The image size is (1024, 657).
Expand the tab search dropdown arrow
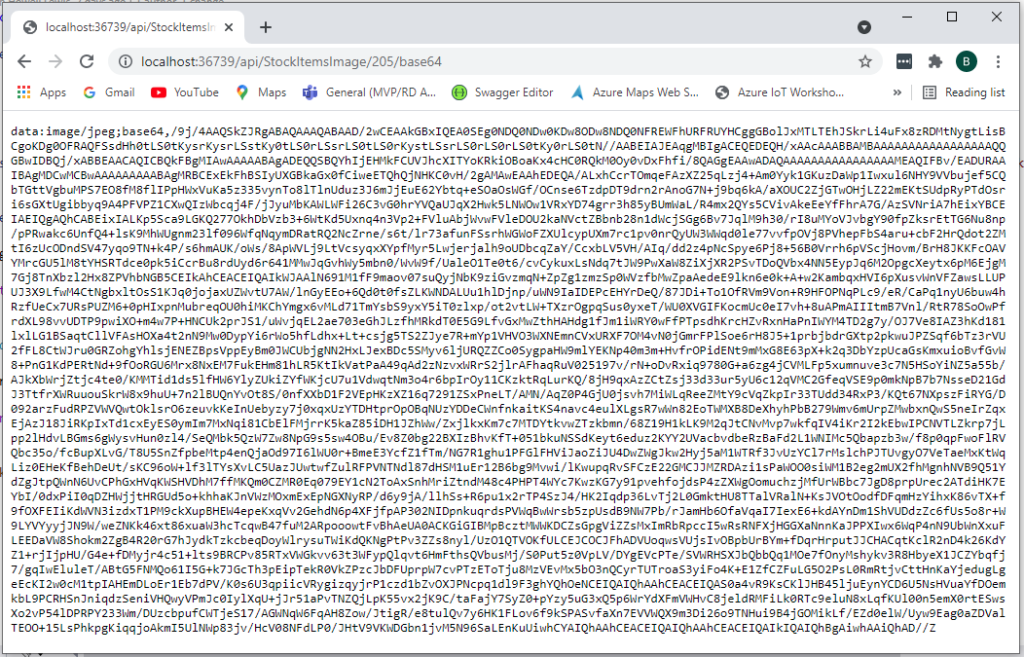pyautogui.click(x=863, y=28)
